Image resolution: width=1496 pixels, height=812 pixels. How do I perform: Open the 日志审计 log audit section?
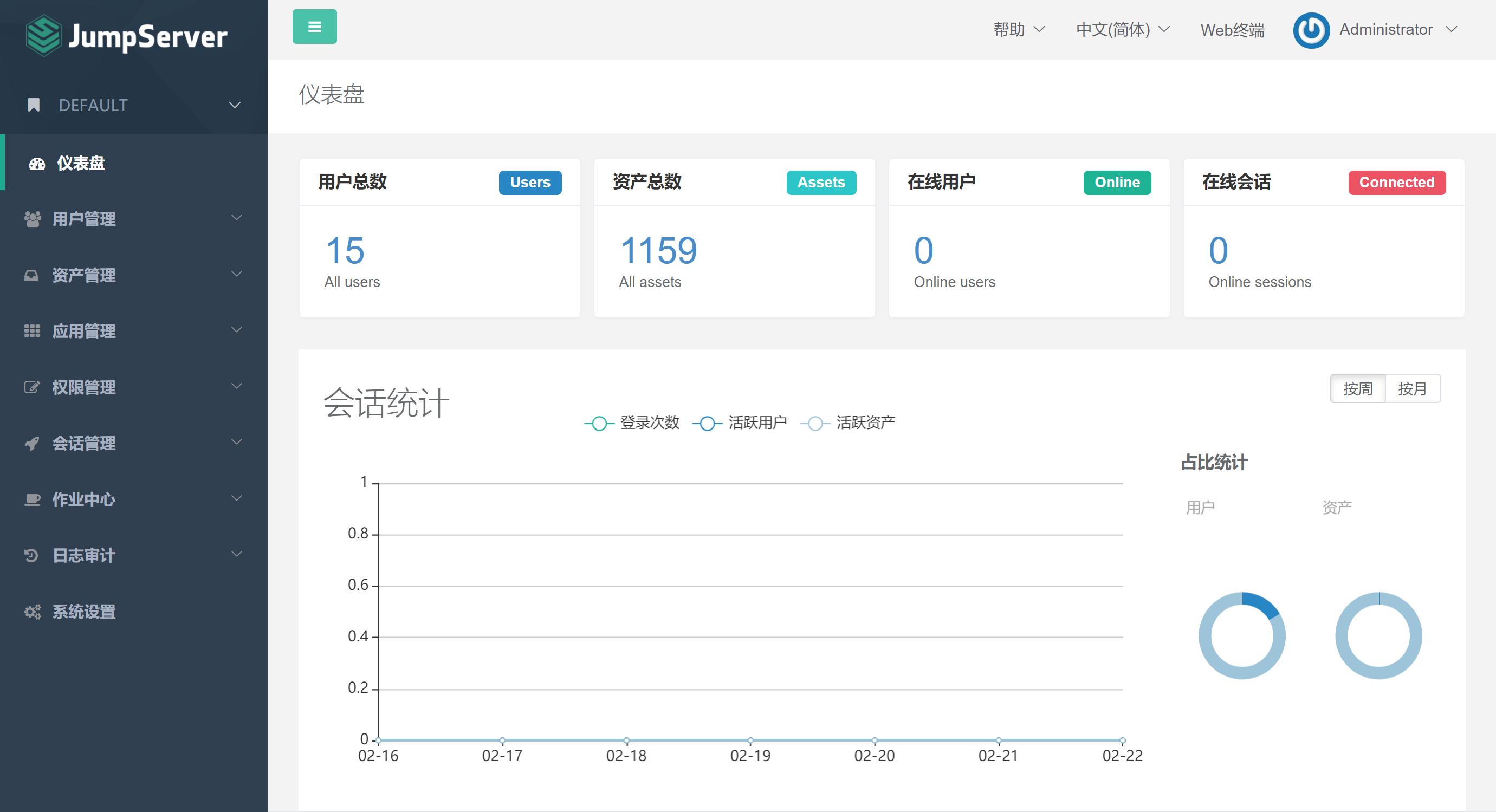pos(82,555)
